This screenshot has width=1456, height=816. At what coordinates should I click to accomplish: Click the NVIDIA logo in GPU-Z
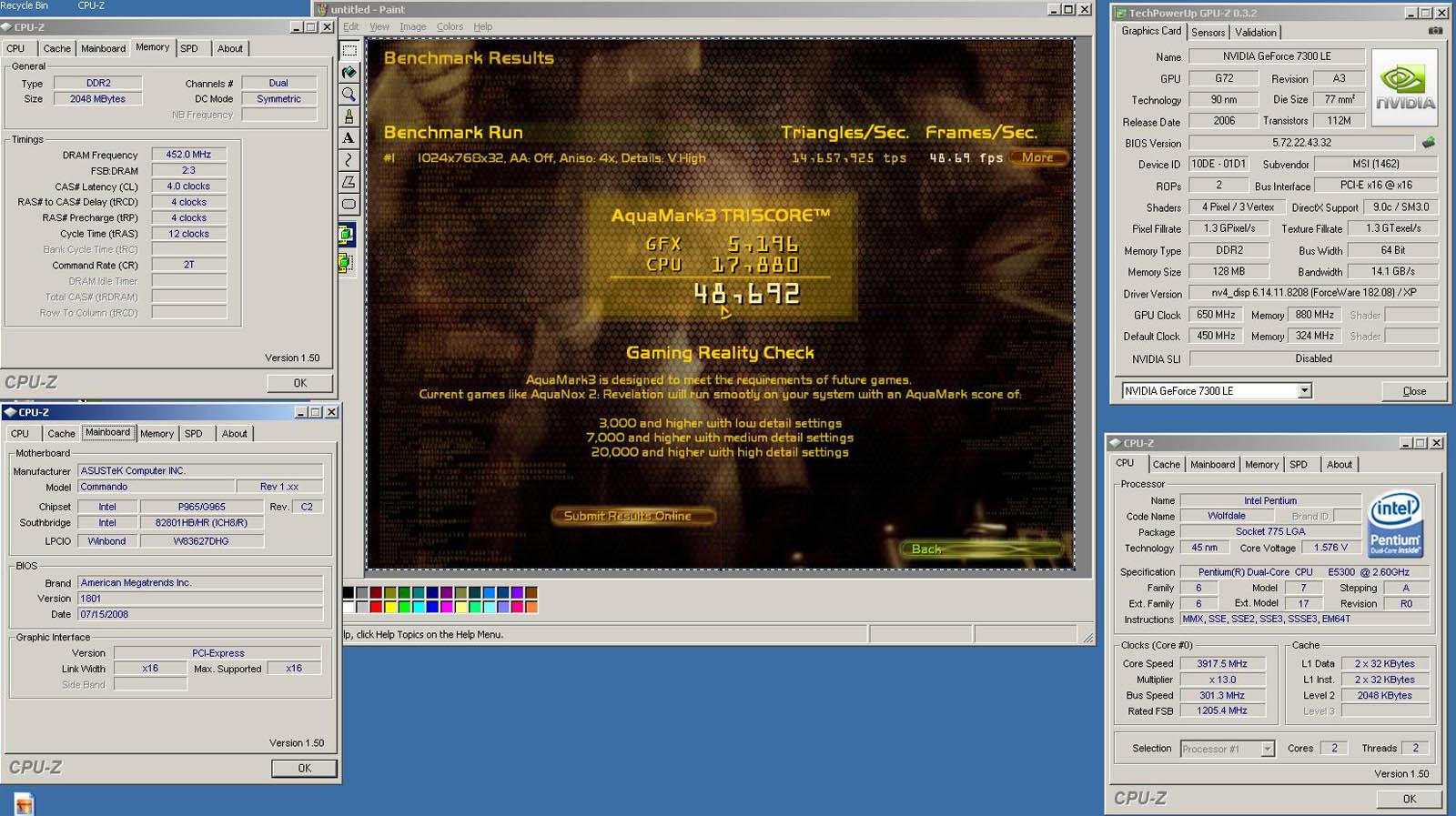point(1404,87)
